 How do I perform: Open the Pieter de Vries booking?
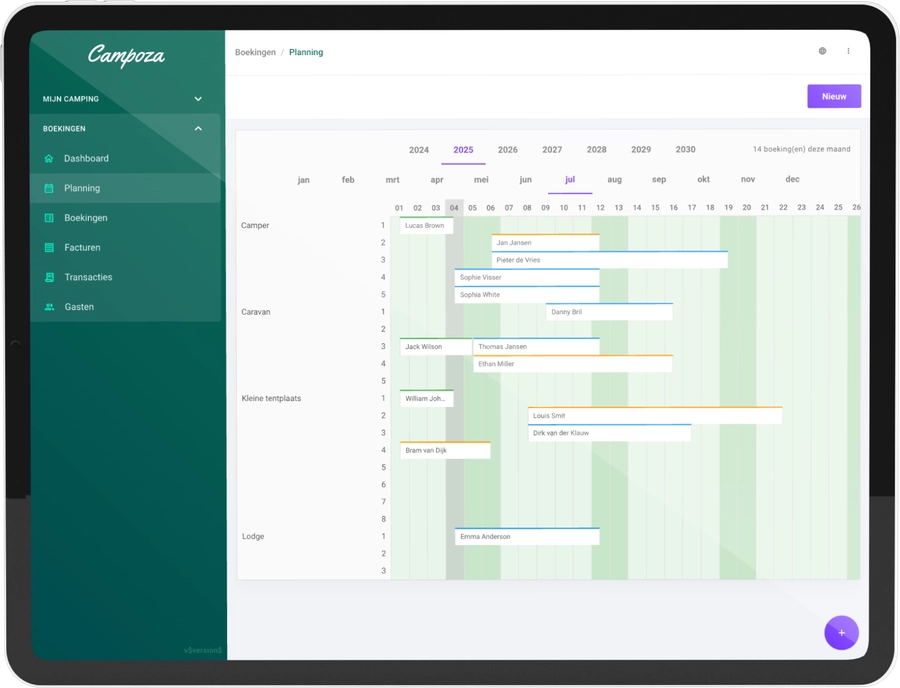tap(609, 260)
